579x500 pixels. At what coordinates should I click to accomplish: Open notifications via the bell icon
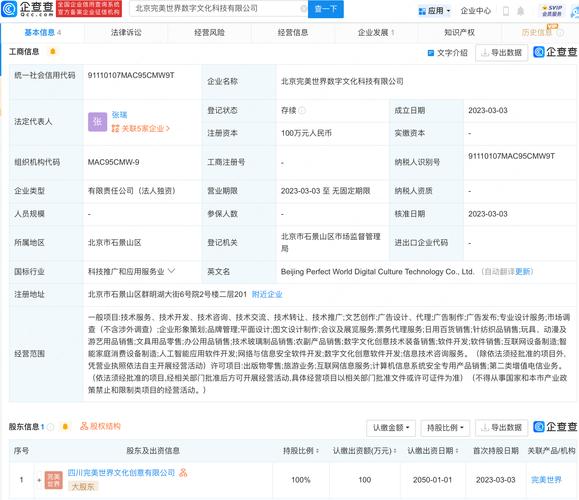[x=521, y=11]
